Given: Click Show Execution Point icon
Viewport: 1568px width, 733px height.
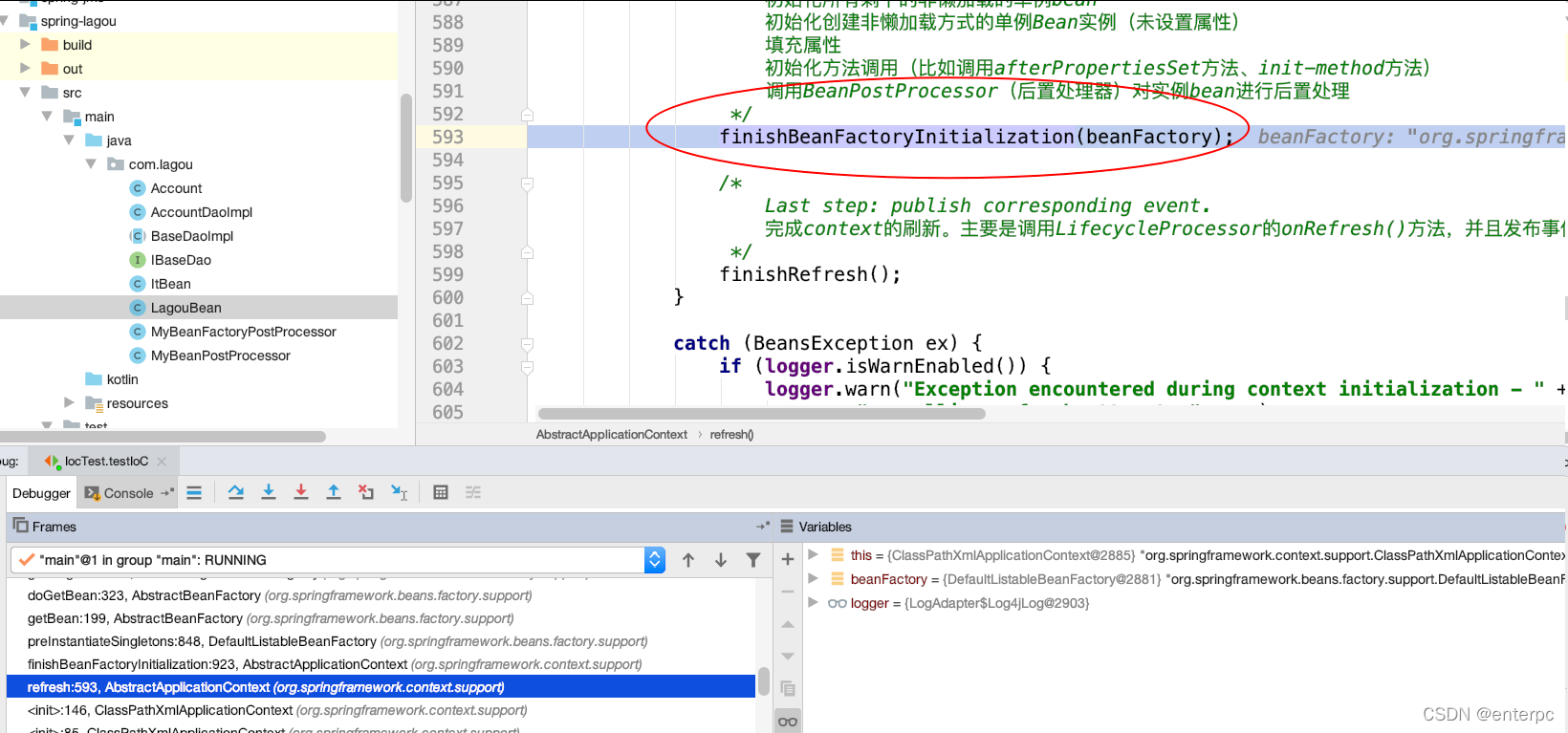Looking at the screenshot, I should 194,493.
